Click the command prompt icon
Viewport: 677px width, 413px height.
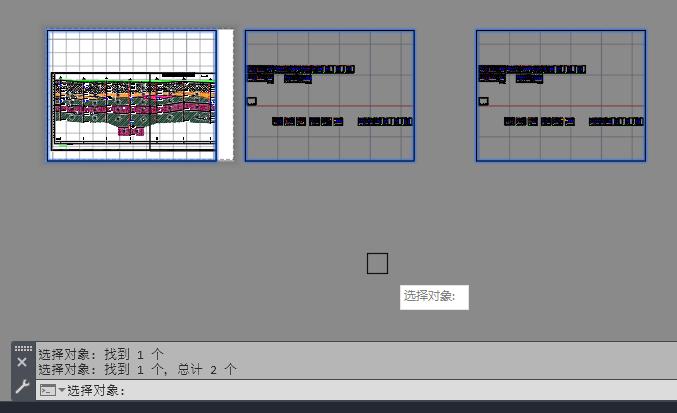(47, 390)
